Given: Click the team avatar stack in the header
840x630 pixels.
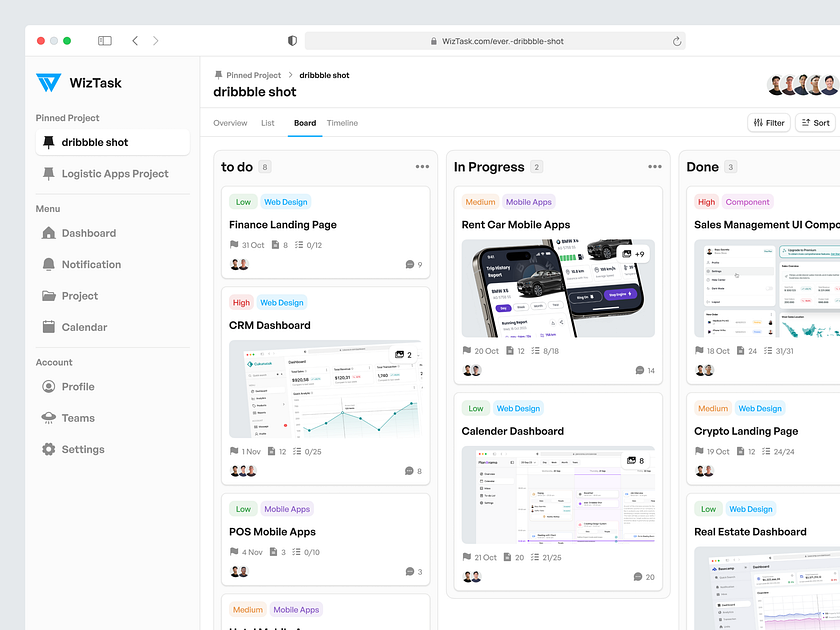Looking at the screenshot, I should click(x=798, y=83).
